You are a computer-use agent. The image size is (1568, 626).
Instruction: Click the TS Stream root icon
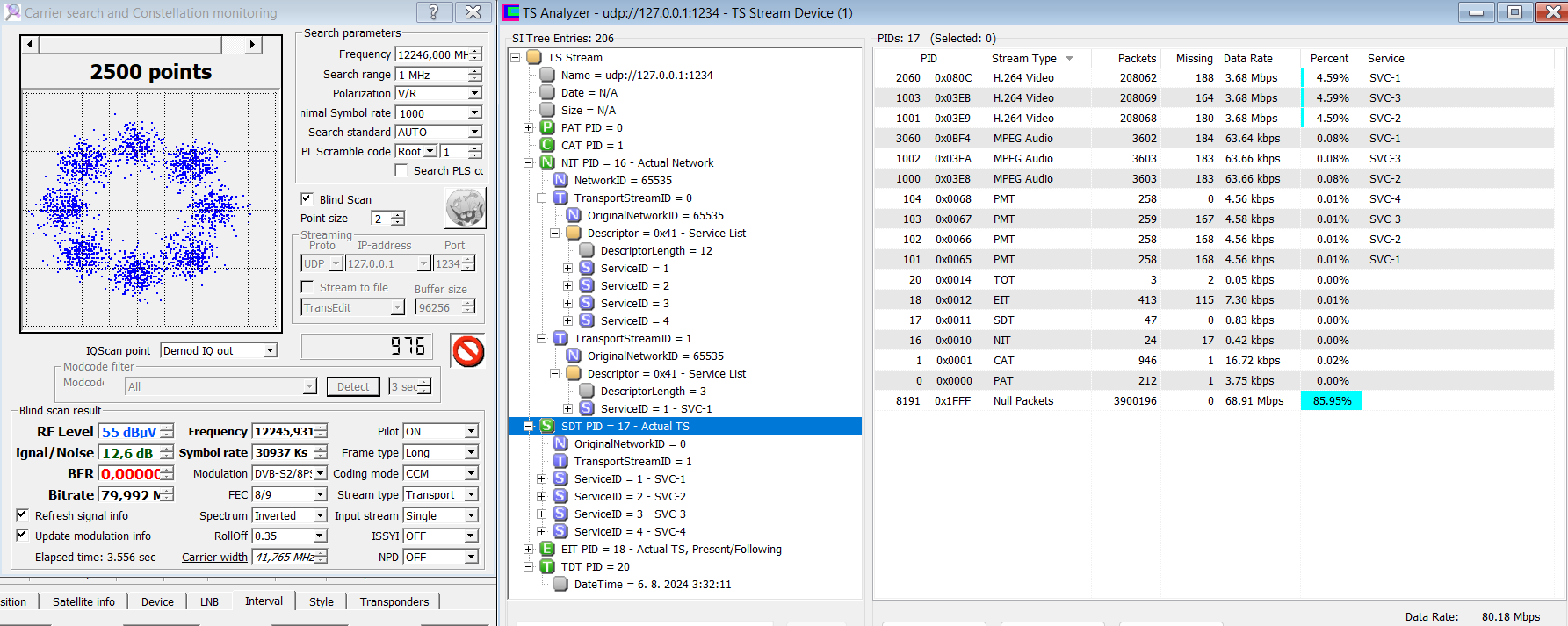coord(533,57)
